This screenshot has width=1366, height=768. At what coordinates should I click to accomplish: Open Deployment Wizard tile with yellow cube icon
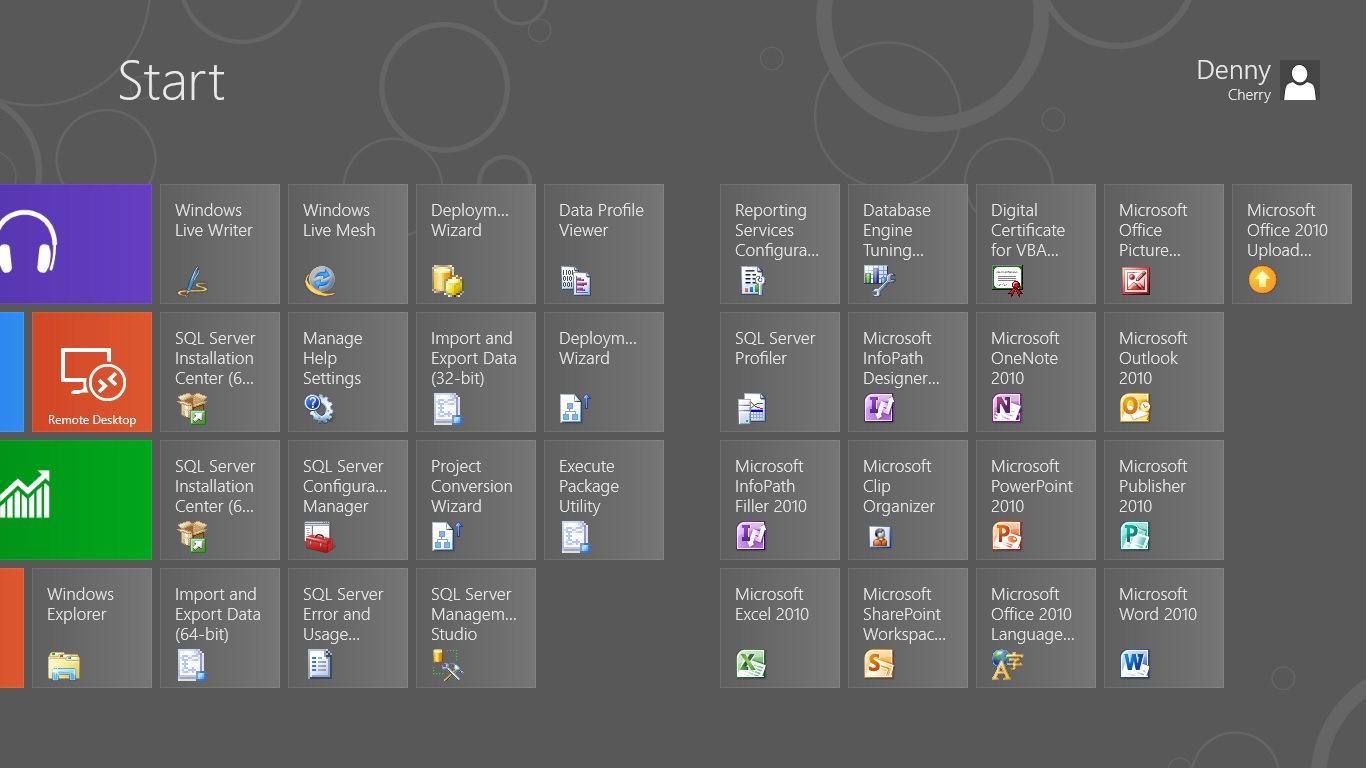click(476, 244)
